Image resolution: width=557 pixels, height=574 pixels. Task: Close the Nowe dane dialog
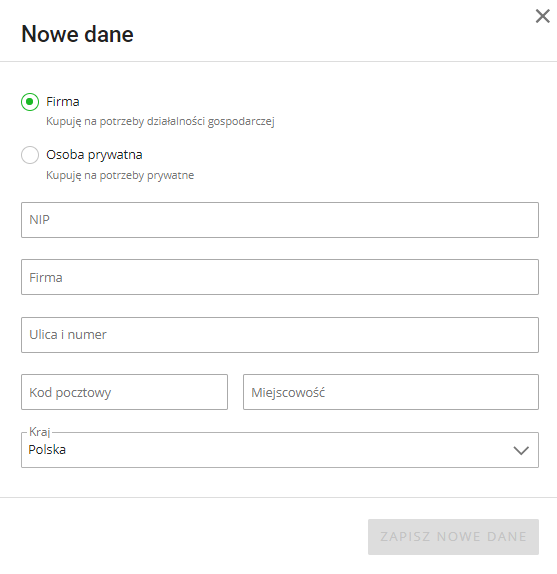tap(542, 16)
